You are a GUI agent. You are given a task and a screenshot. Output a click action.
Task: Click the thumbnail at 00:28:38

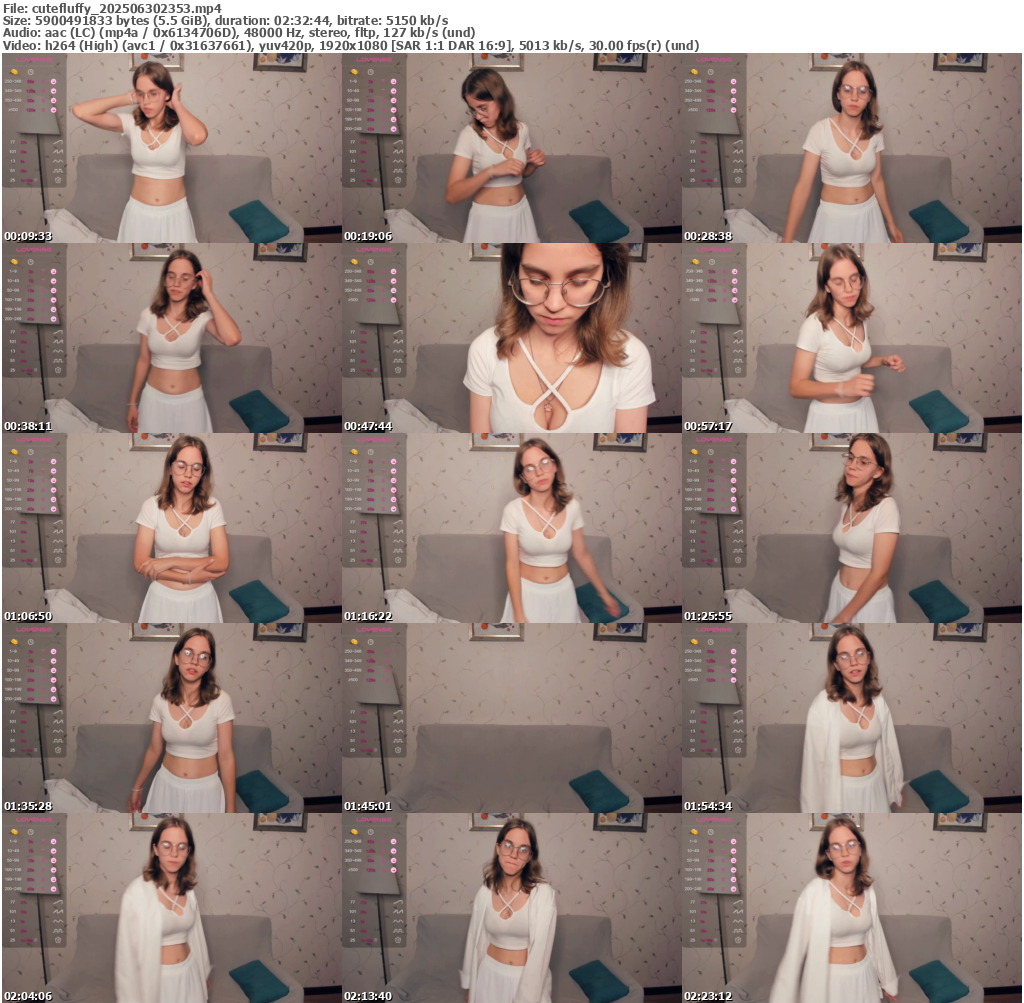tap(851, 148)
